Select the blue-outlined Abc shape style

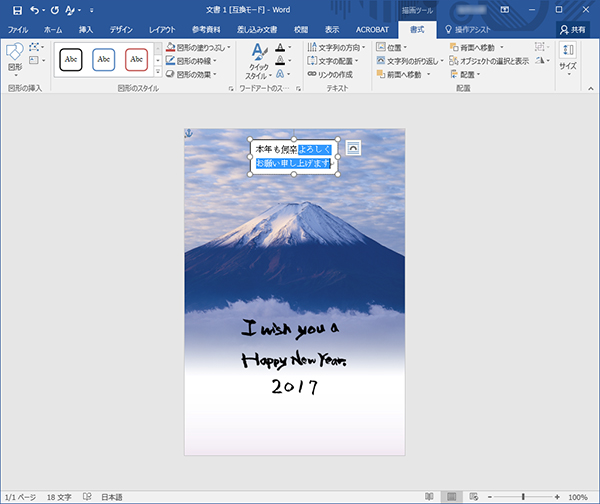tap(104, 60)
